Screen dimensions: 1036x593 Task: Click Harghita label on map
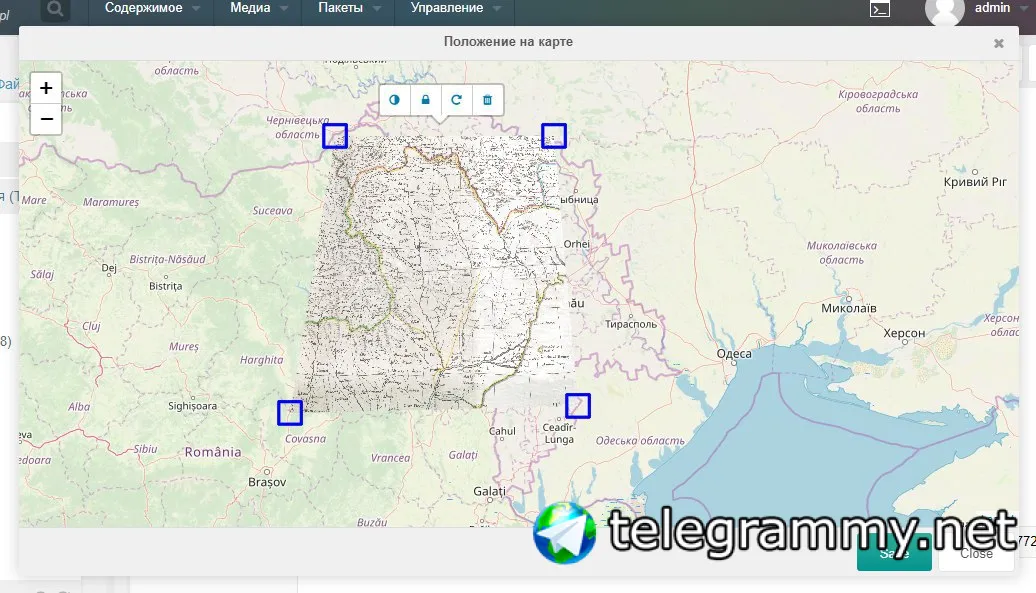click(x=261, y=360)
